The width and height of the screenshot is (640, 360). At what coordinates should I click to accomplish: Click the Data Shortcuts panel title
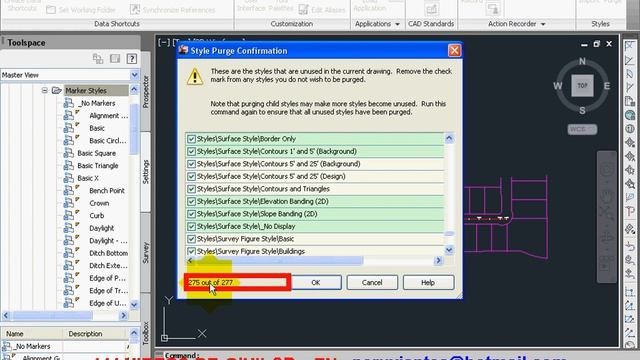click(x=117, y=24)
